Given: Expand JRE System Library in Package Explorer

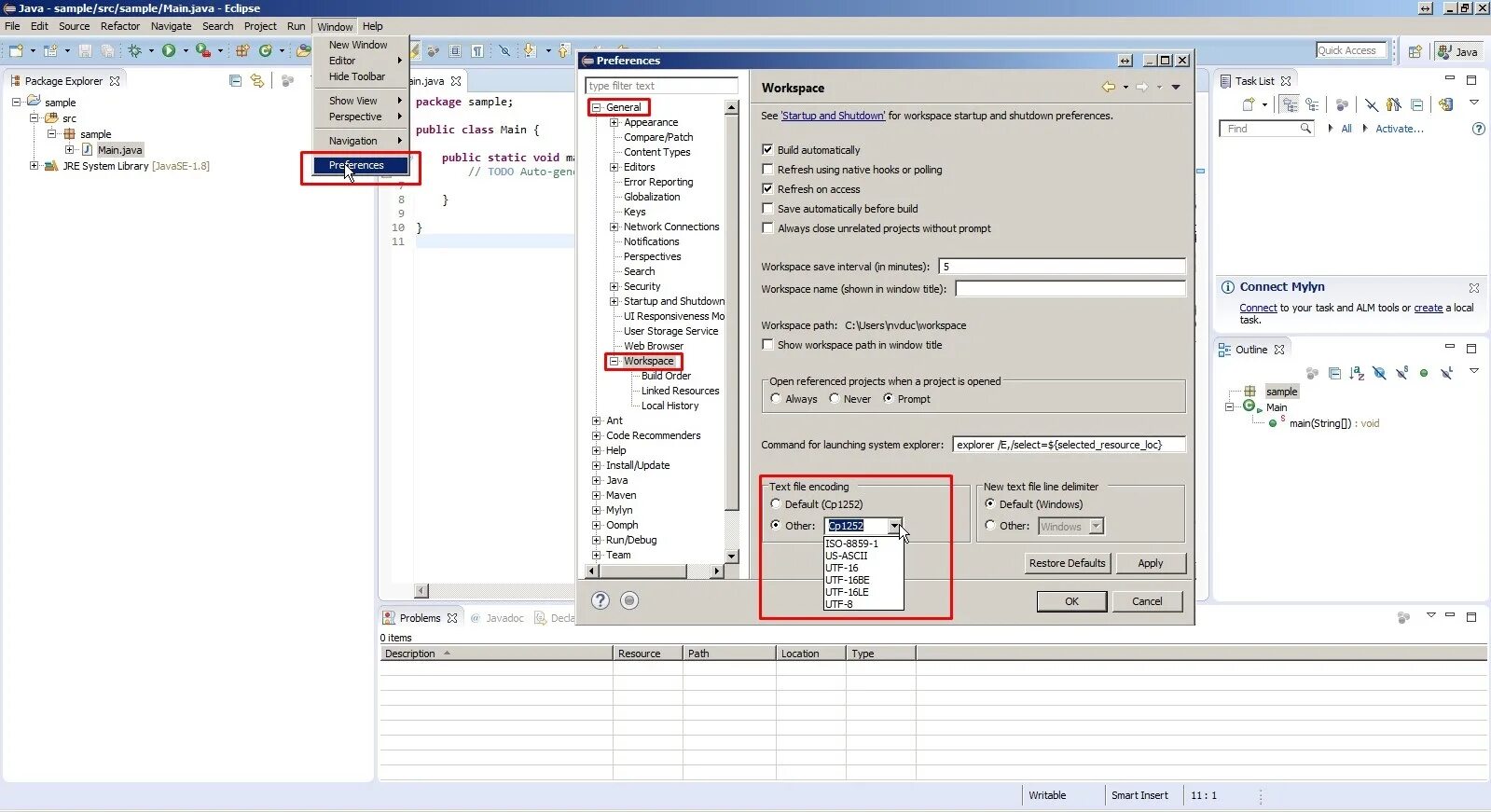Looking at the screenshot, I should point(34,166).
